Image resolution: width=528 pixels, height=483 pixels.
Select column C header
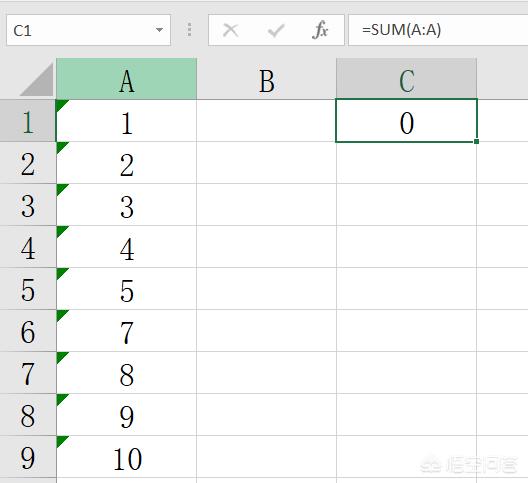click(x=406, y=79)
